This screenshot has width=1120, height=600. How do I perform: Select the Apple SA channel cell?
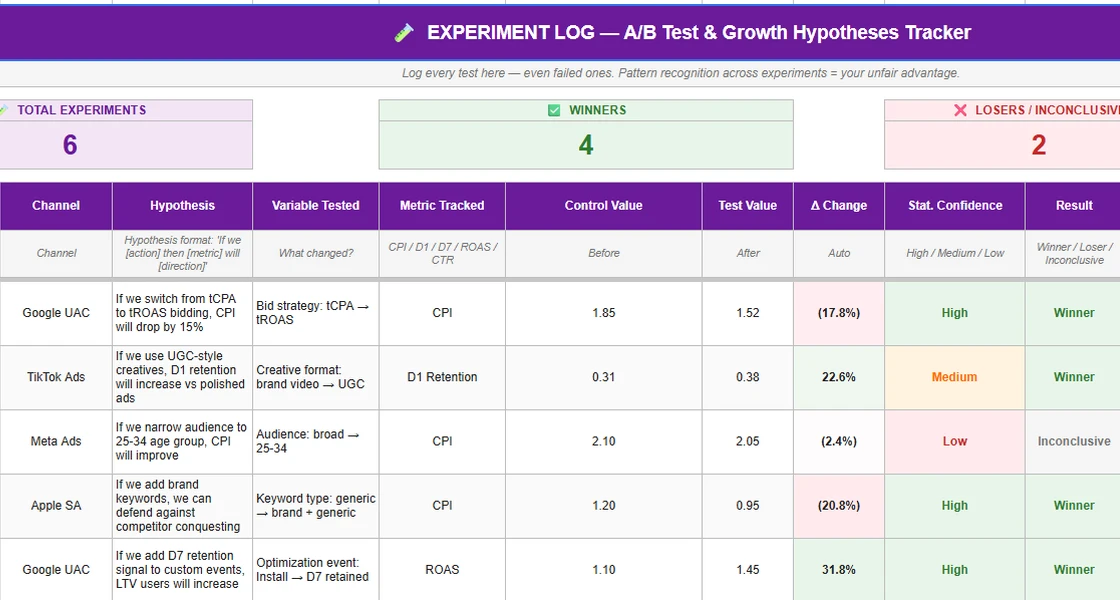pos(56,506)
